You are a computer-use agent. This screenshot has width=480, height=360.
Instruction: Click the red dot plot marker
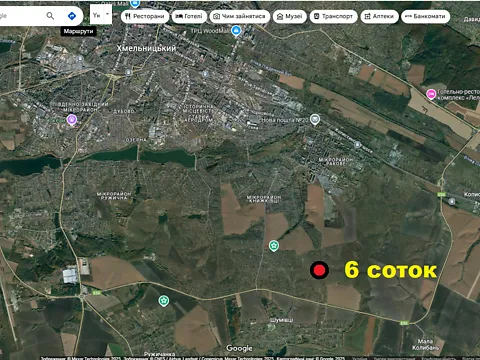pyautogui.click(x=319, y=270)
